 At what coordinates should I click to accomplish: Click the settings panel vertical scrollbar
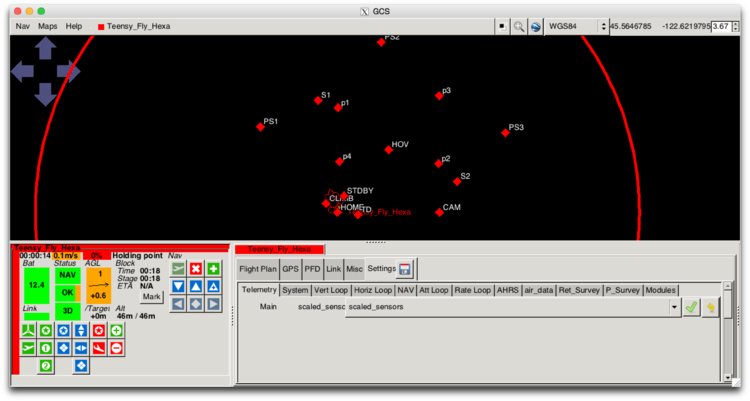(728, 331)
